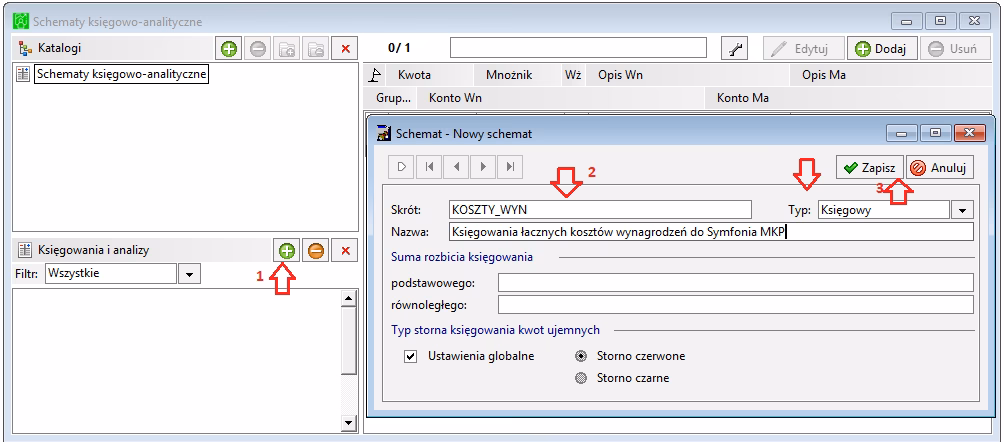The width and height of the screenshot is (1004, 442).
Task: Select Storno czerwone radio option
Action: [581, 356]
